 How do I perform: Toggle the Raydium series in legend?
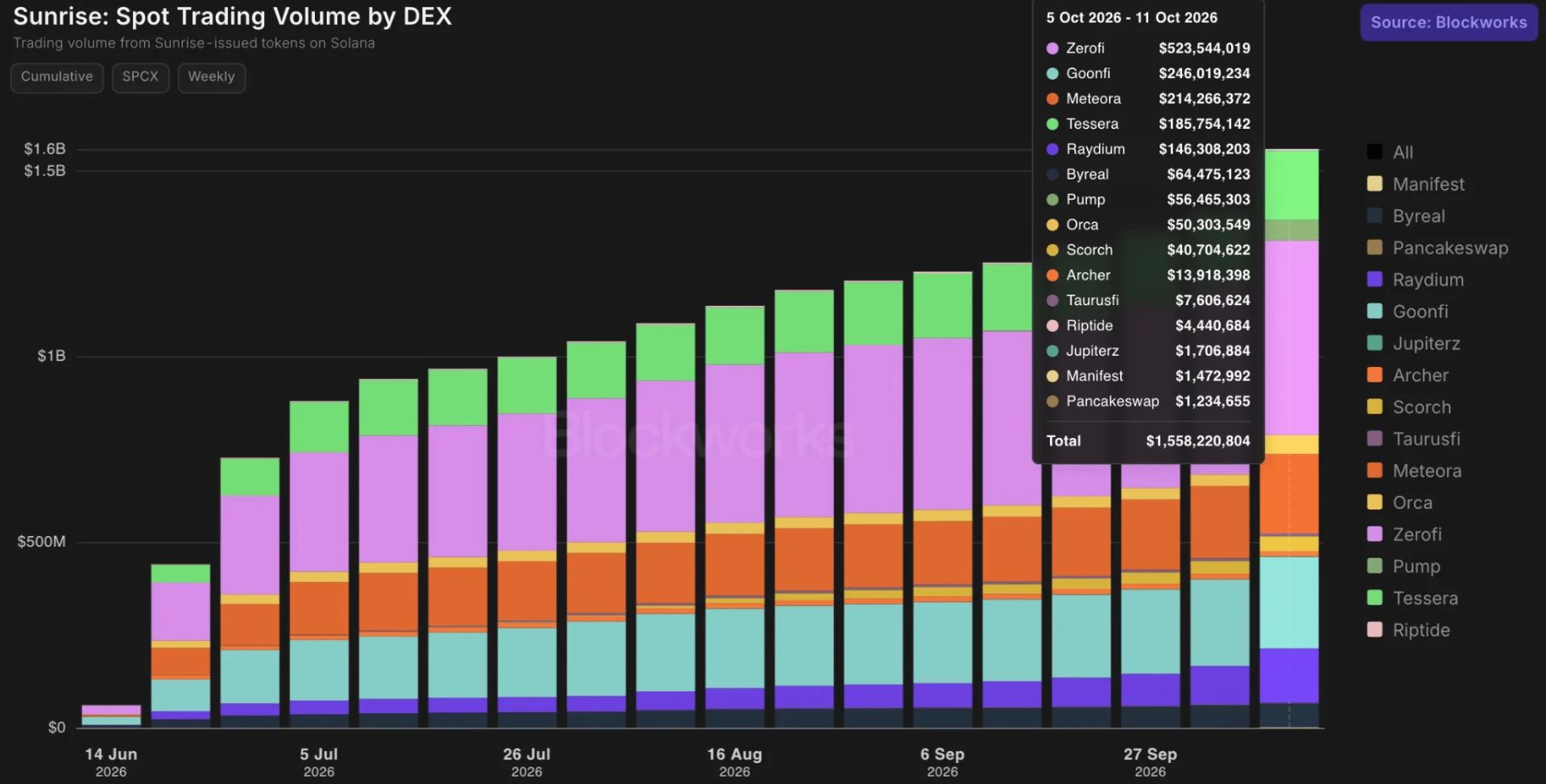click(x=1416, y=280)
